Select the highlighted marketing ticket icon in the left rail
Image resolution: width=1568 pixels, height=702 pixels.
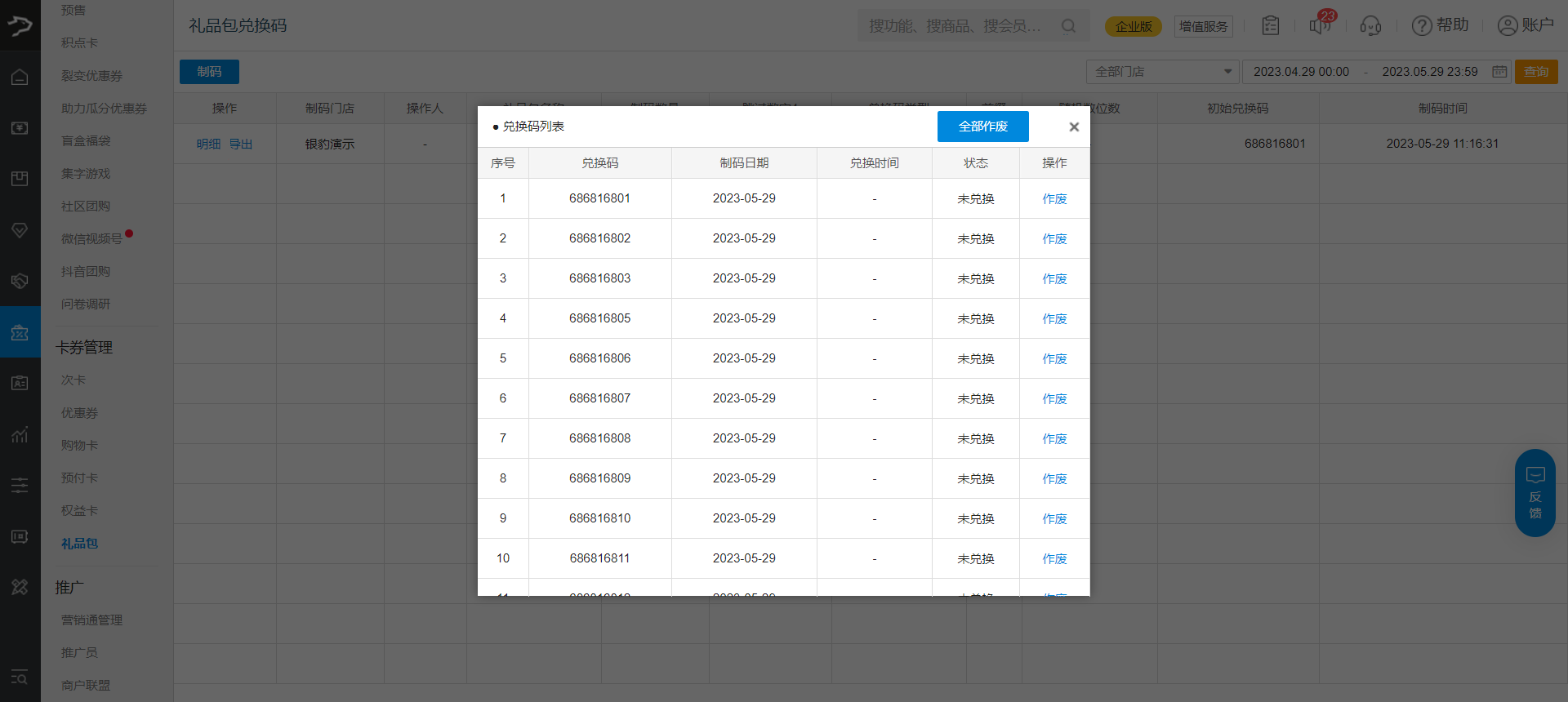(20, 332)
